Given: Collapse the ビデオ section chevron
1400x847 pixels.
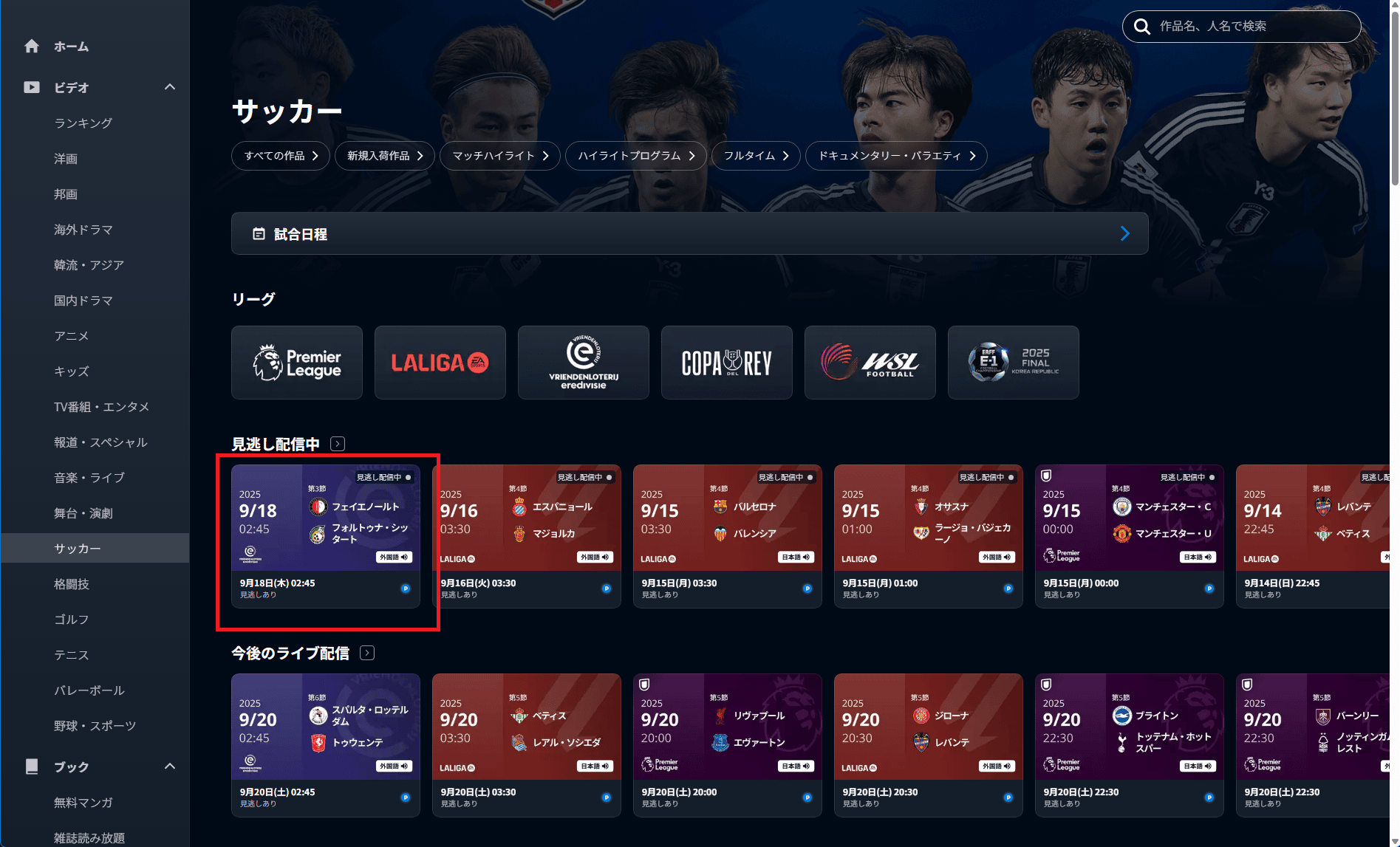Looking at the screenshot, I should 170,87.
